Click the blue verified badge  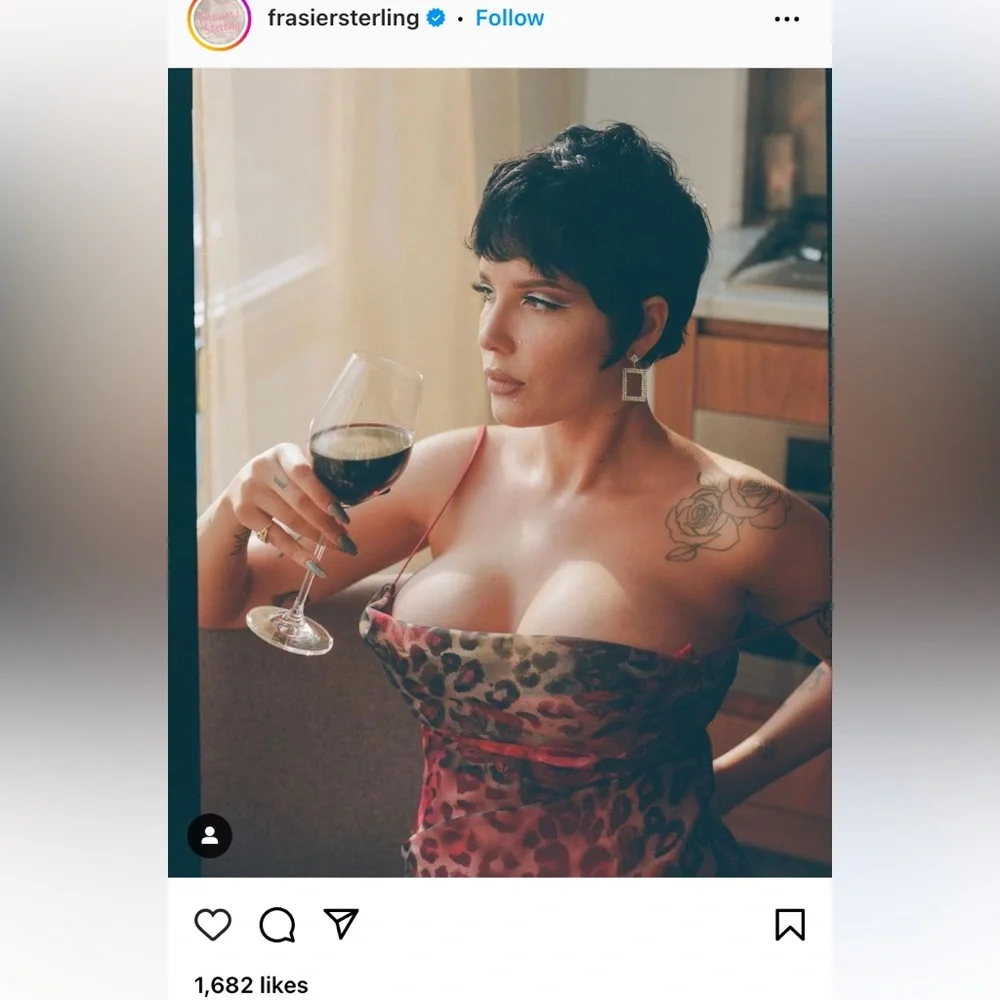[x=436, y=18]
